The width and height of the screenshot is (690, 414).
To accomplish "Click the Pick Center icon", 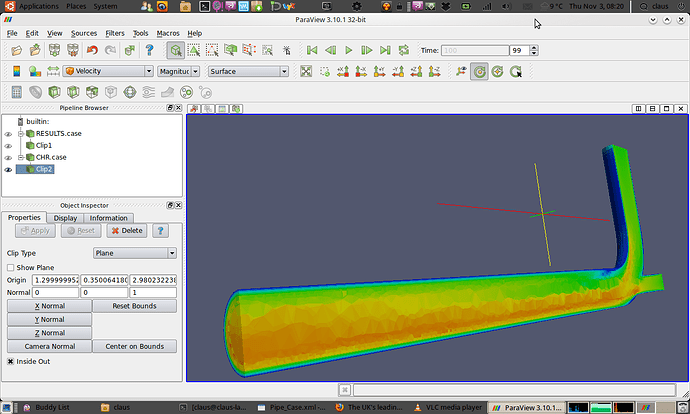I will point(516,71).
